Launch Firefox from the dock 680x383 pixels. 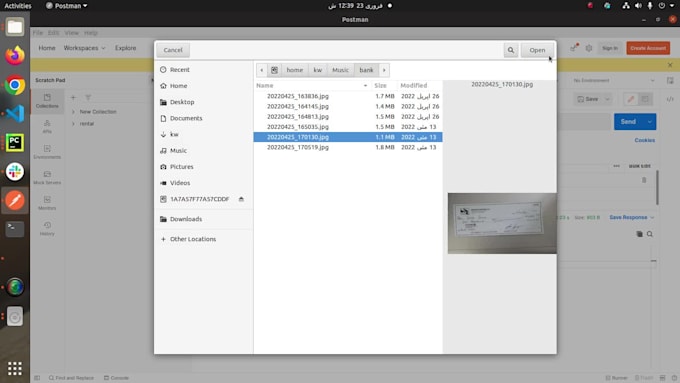point(15,56)
